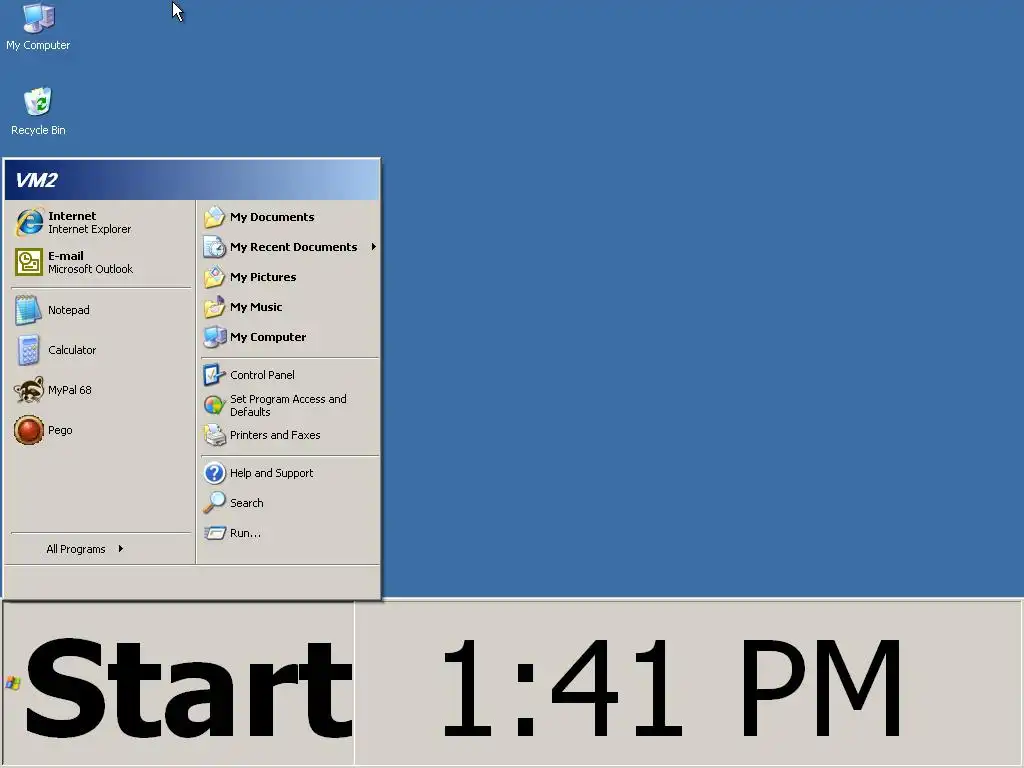Click the Start button text on taskbar
The image size is (1024, 768).
[189, 688]
